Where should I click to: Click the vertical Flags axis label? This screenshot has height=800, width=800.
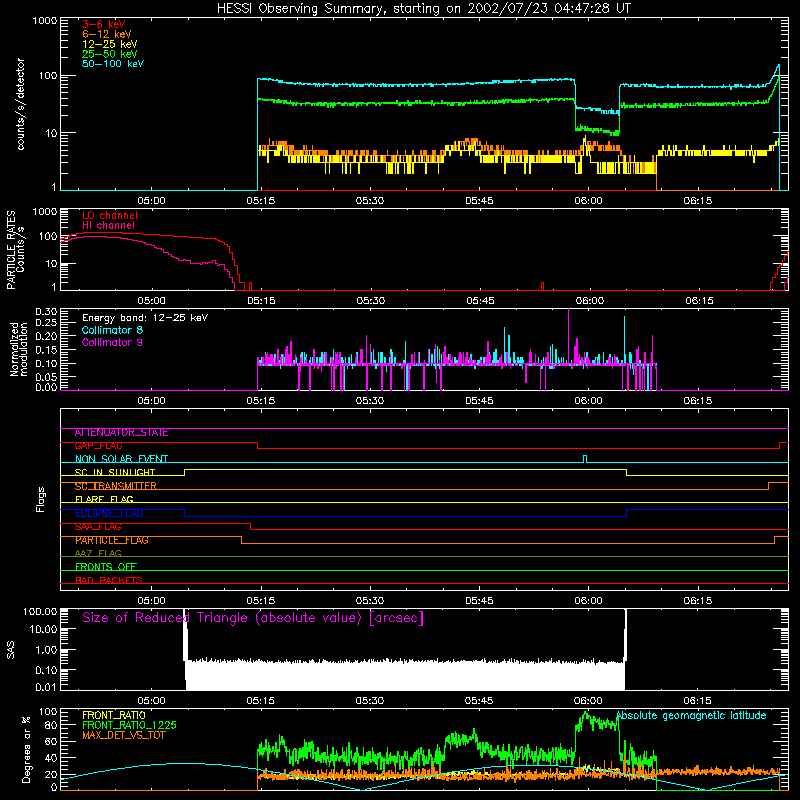pos(41,499)
